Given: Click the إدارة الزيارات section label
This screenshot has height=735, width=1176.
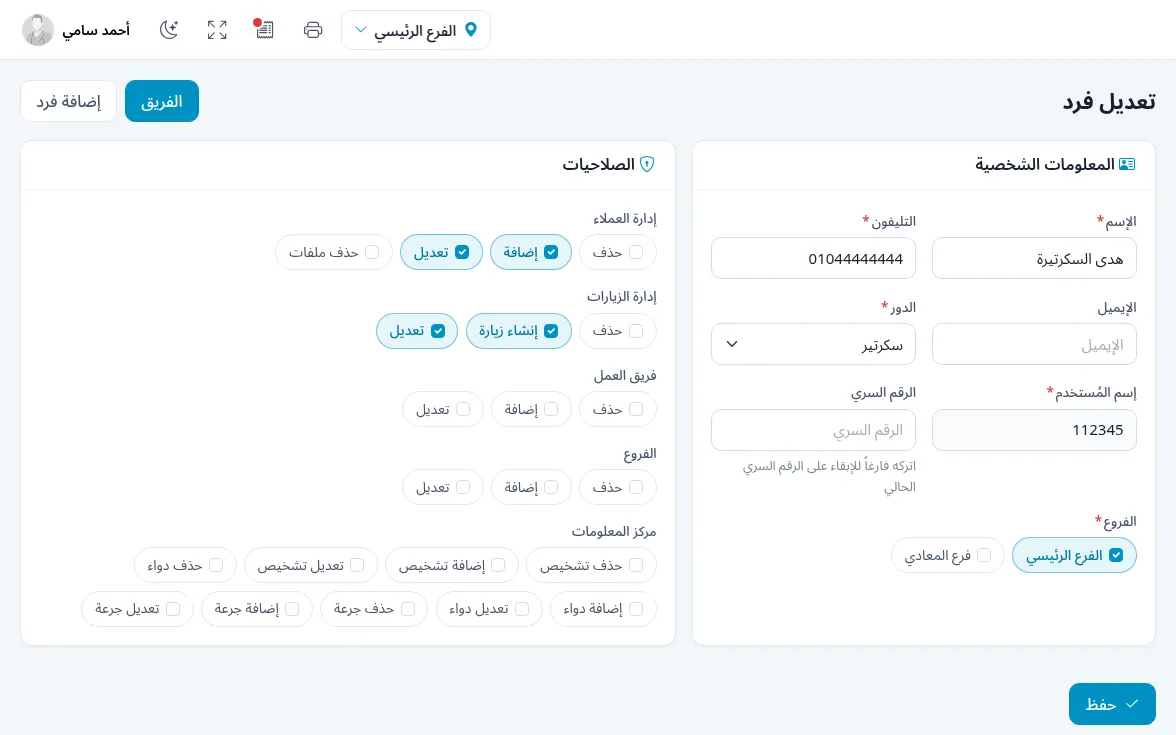Looking at the screenshot, I should click(x=622, y=296).
